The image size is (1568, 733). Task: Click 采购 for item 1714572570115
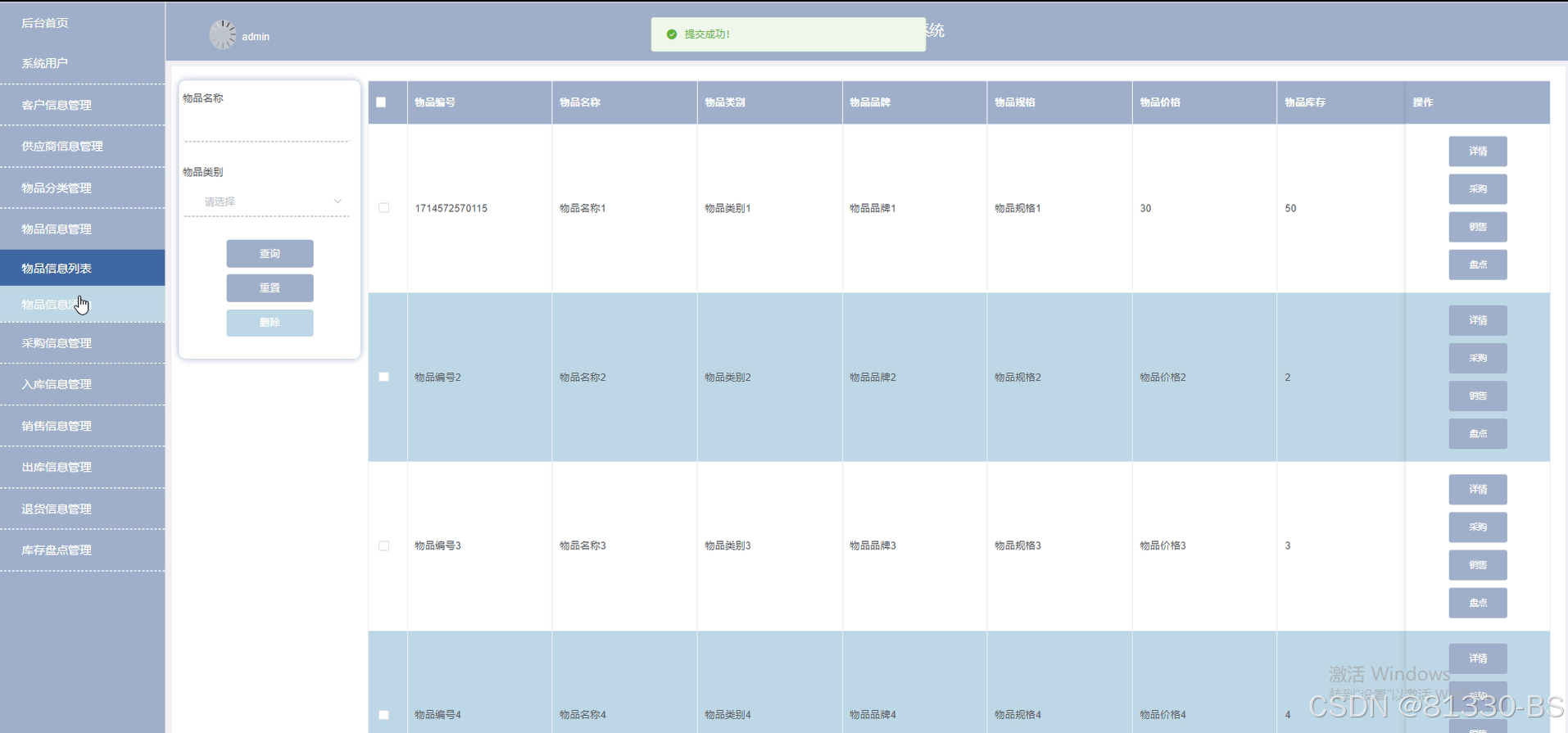[x=1477, y=189]
